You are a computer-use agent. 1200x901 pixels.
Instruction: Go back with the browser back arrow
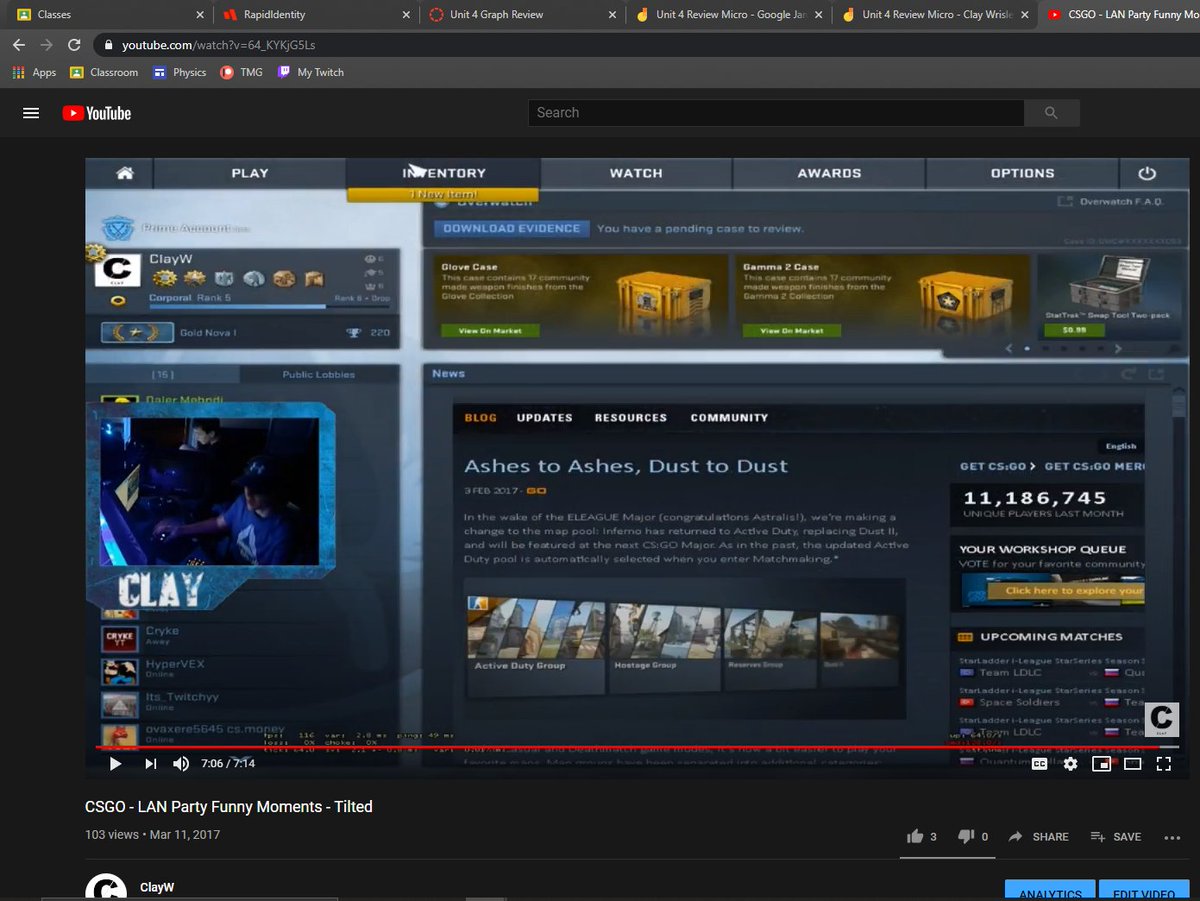point(19,45)
